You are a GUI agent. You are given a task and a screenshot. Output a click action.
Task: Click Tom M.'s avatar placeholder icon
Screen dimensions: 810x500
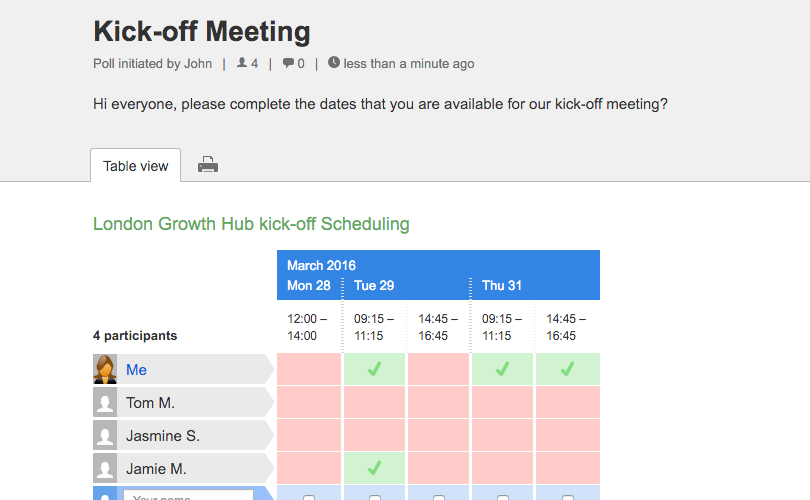pyautogui.click(x=105, y=402)
